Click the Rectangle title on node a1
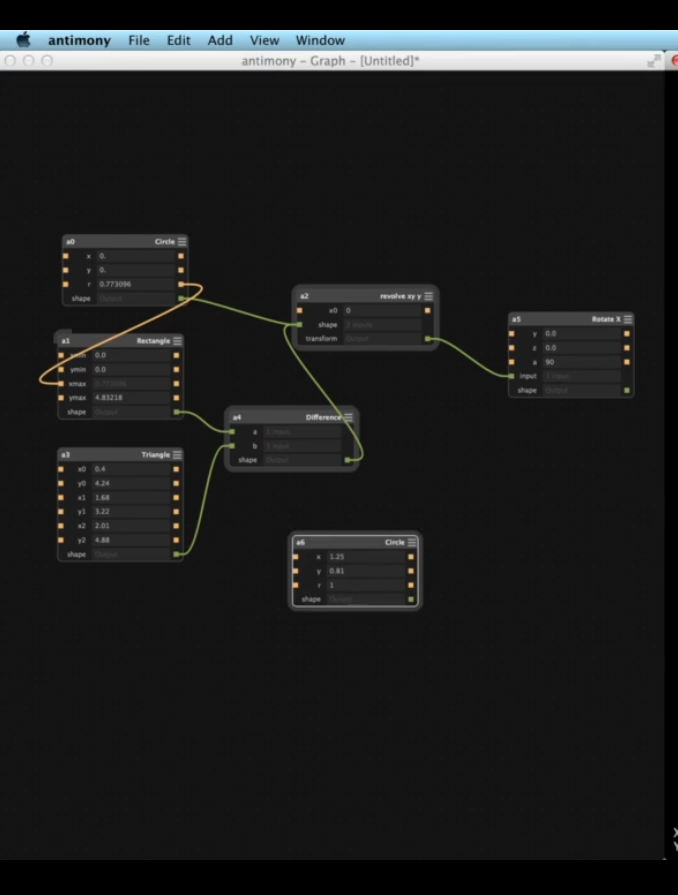Screen dimensions: 678x895 tap(153, 341)
